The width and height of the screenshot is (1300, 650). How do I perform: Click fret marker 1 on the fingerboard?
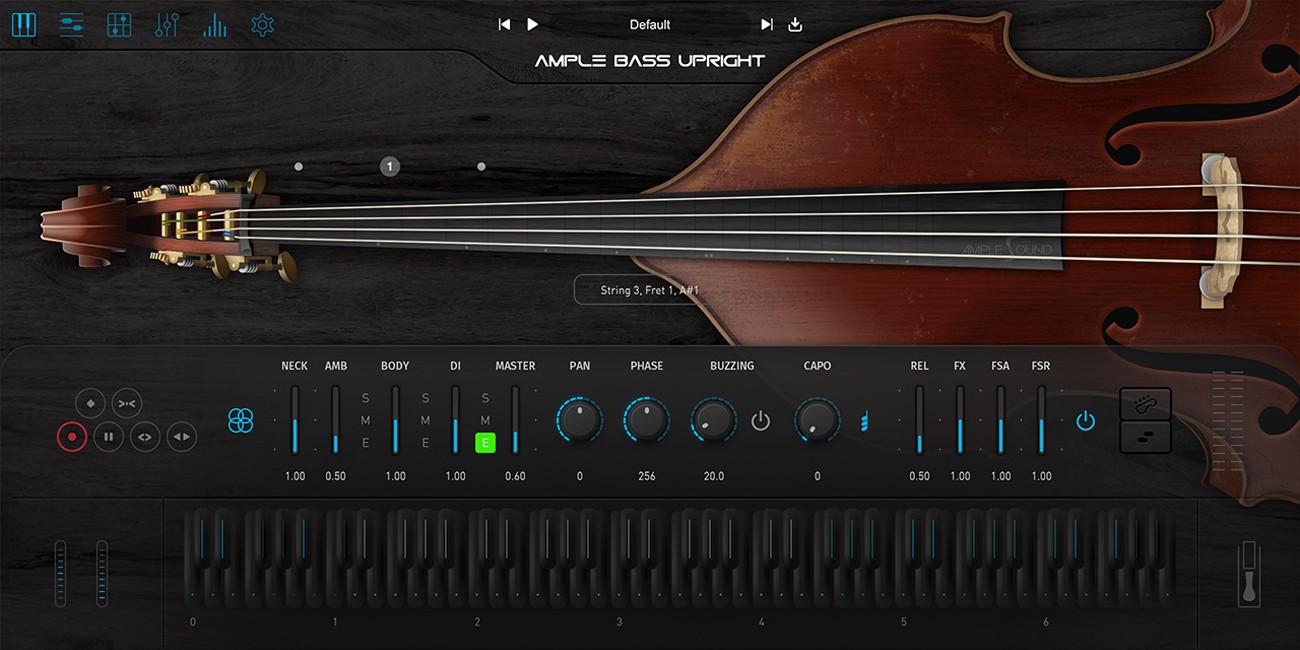click(388, 166)
